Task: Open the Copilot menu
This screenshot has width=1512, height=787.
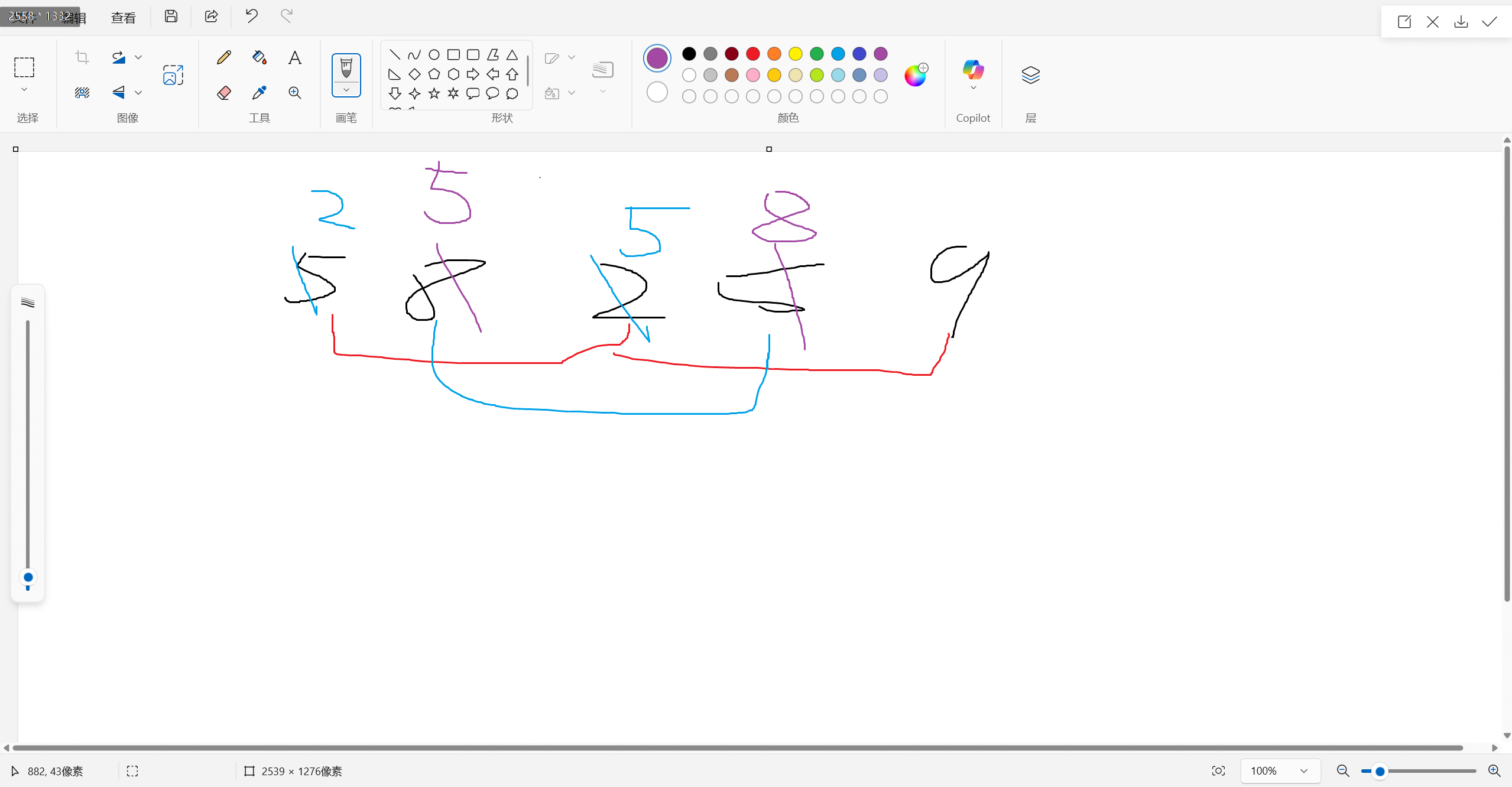Action: 973,76
